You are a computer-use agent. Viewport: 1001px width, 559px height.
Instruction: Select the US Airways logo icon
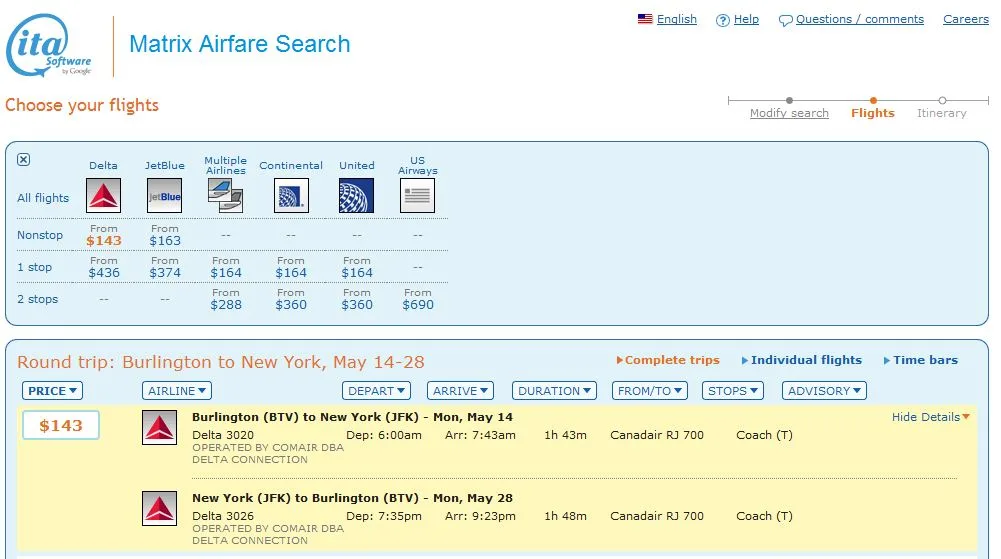click(x=418, y=195)
